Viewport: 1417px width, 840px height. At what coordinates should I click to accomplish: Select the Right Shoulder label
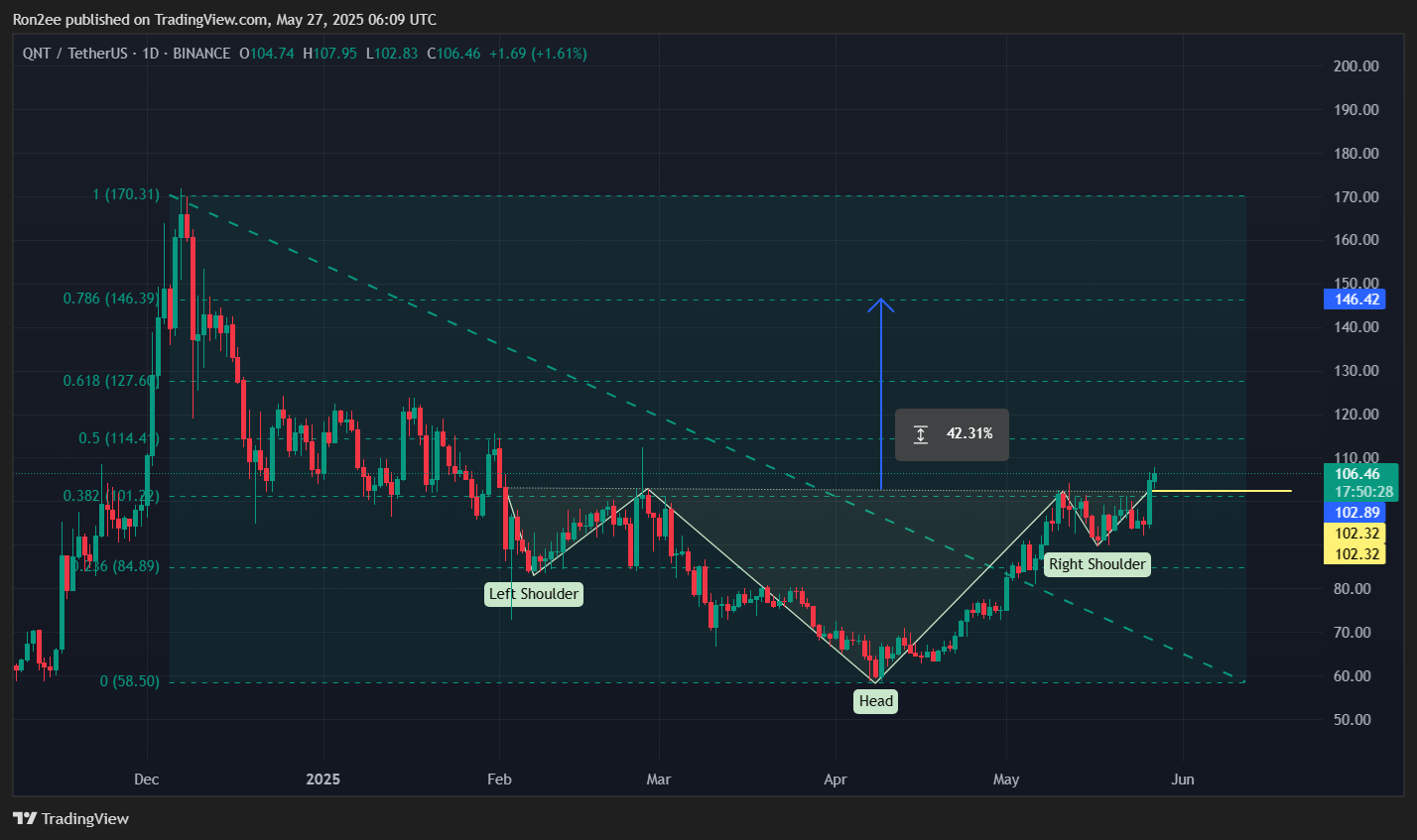[x=1096, y=564]
